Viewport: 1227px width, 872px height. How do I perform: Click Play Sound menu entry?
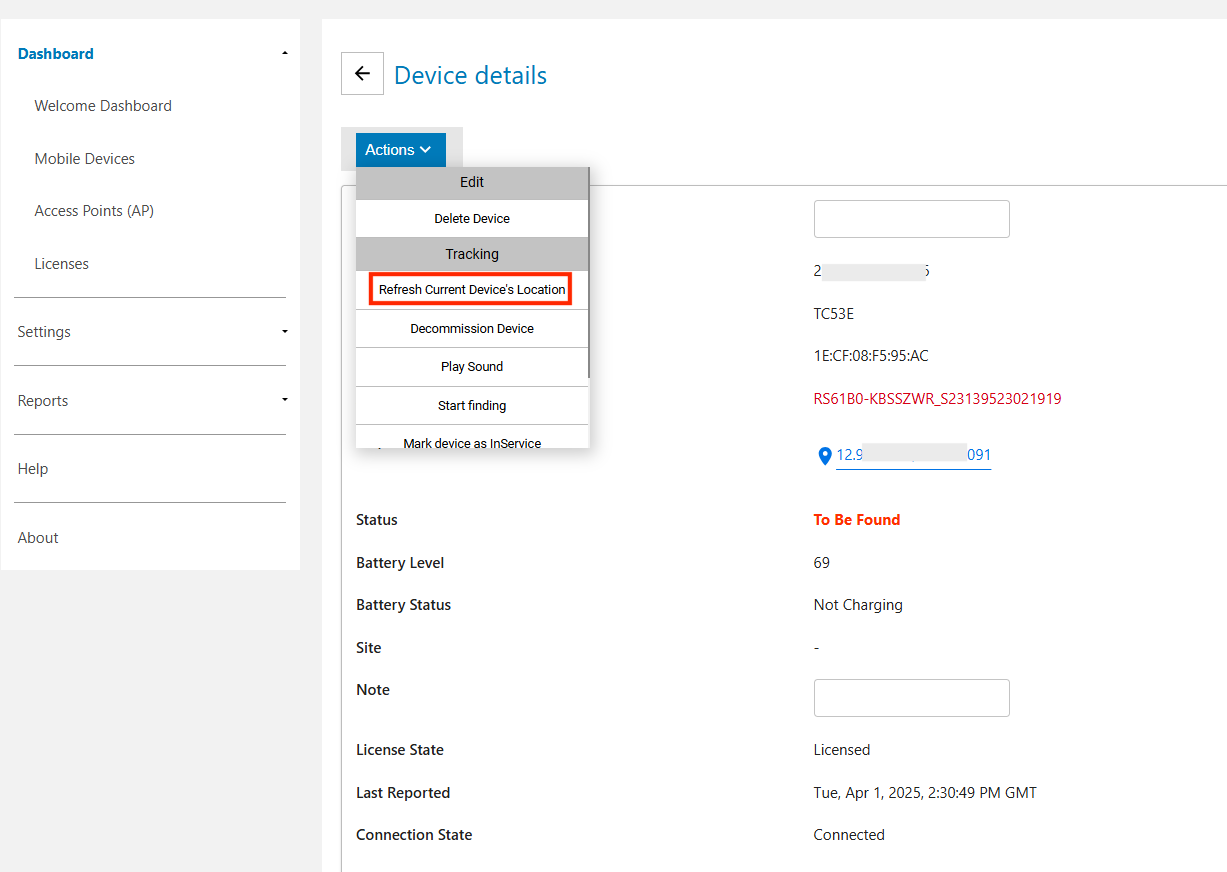(472, 367)
